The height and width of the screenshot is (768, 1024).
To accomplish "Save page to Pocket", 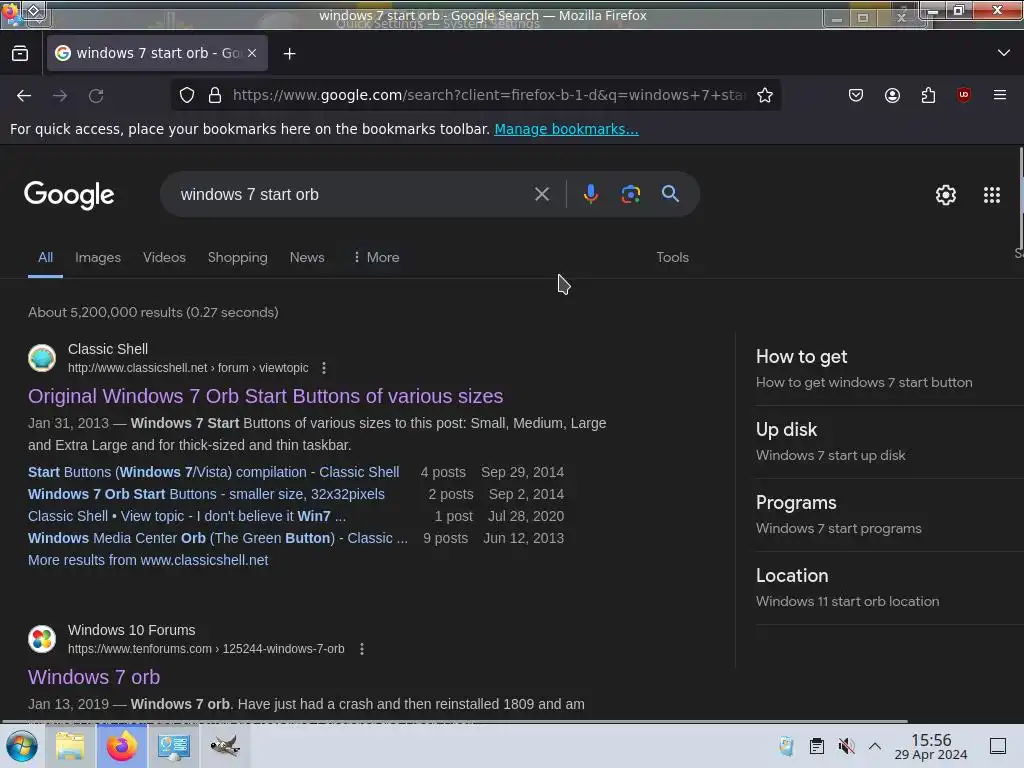I will (x=856, y=95).
